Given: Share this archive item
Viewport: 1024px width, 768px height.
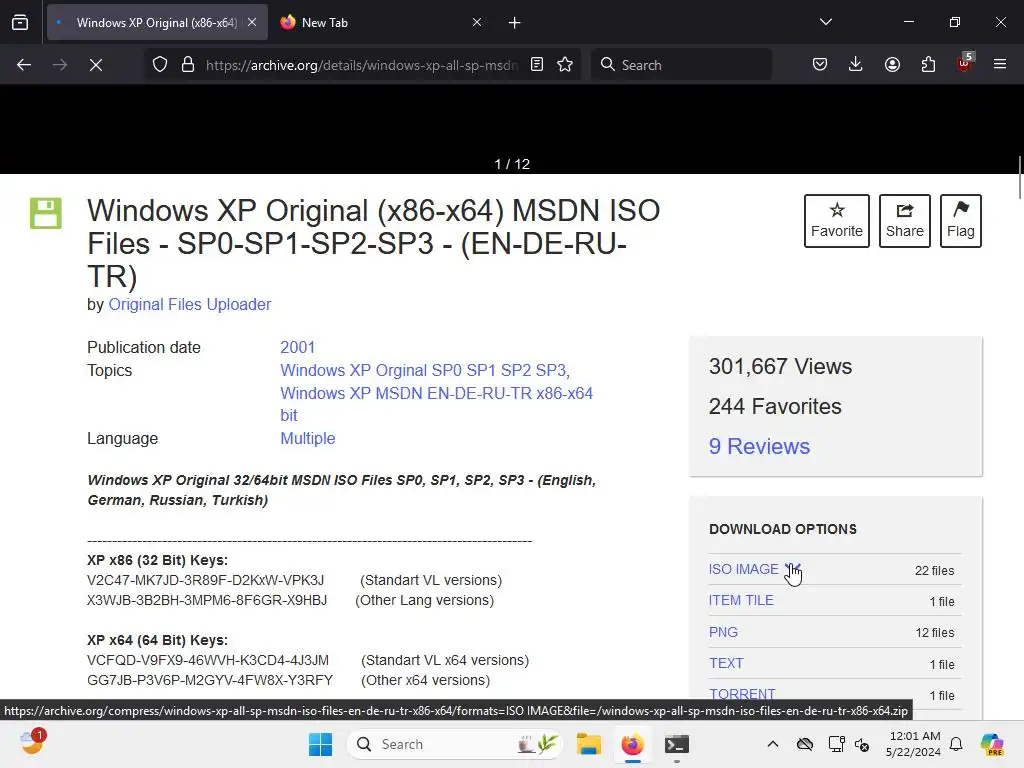Looking at the screenshot, I should [x=904, y=221].
